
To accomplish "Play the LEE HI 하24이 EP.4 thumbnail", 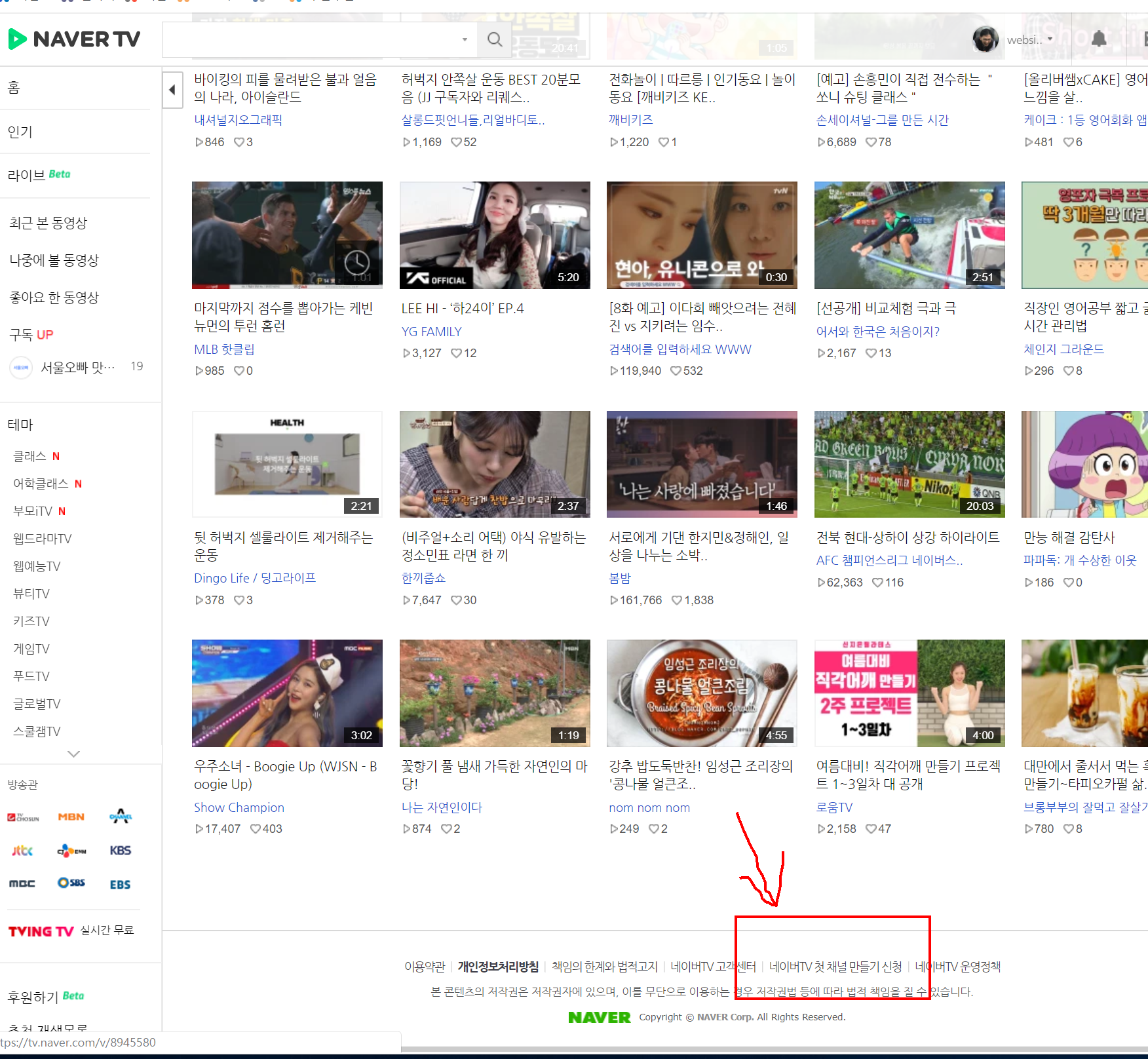I will pyautogui.click(x=495, y=235).
